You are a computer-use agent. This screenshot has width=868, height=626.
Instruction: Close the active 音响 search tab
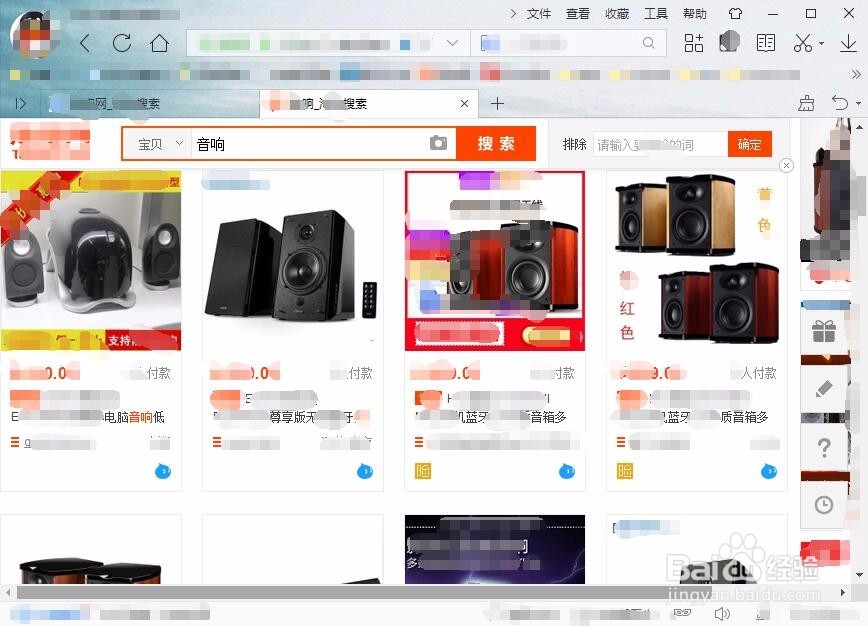point(464,104)
